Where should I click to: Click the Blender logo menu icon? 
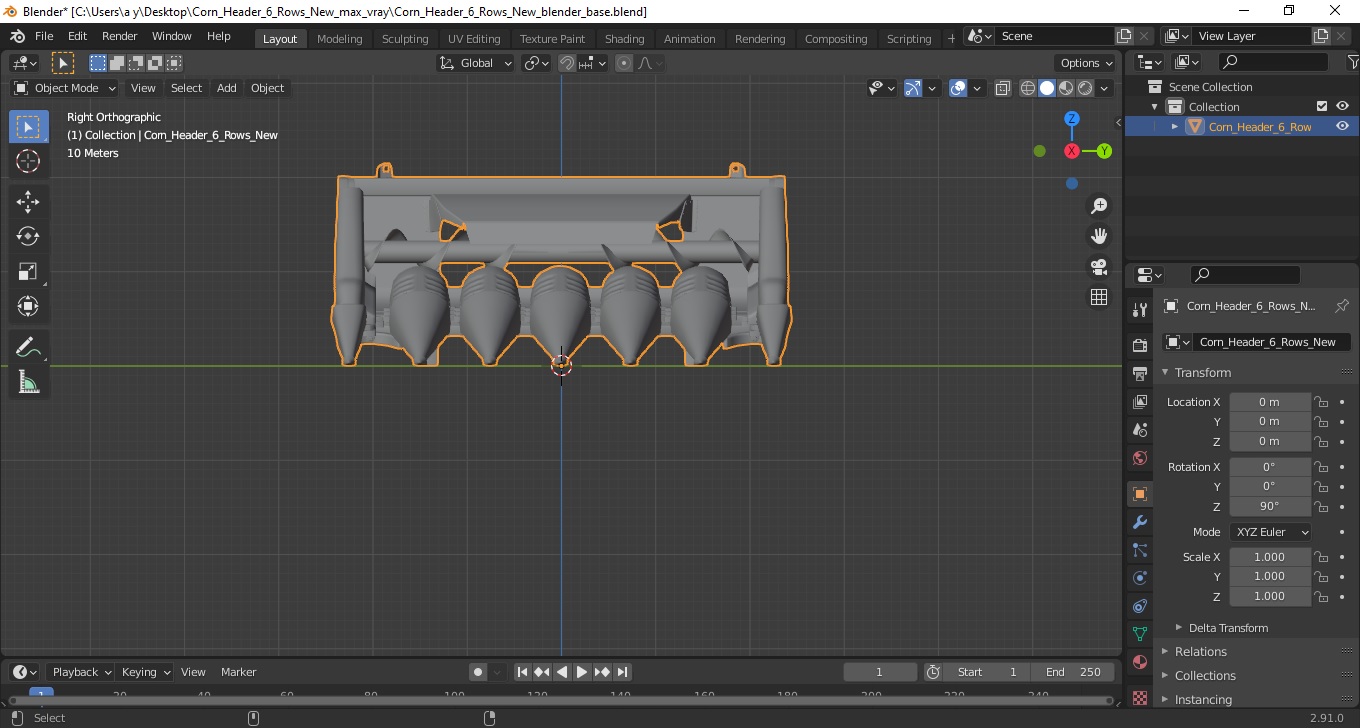click(x=17, y=36)
